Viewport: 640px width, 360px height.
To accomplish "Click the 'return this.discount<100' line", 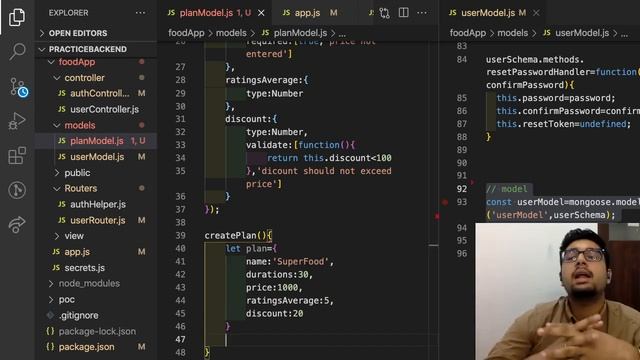I will [329, 158].
